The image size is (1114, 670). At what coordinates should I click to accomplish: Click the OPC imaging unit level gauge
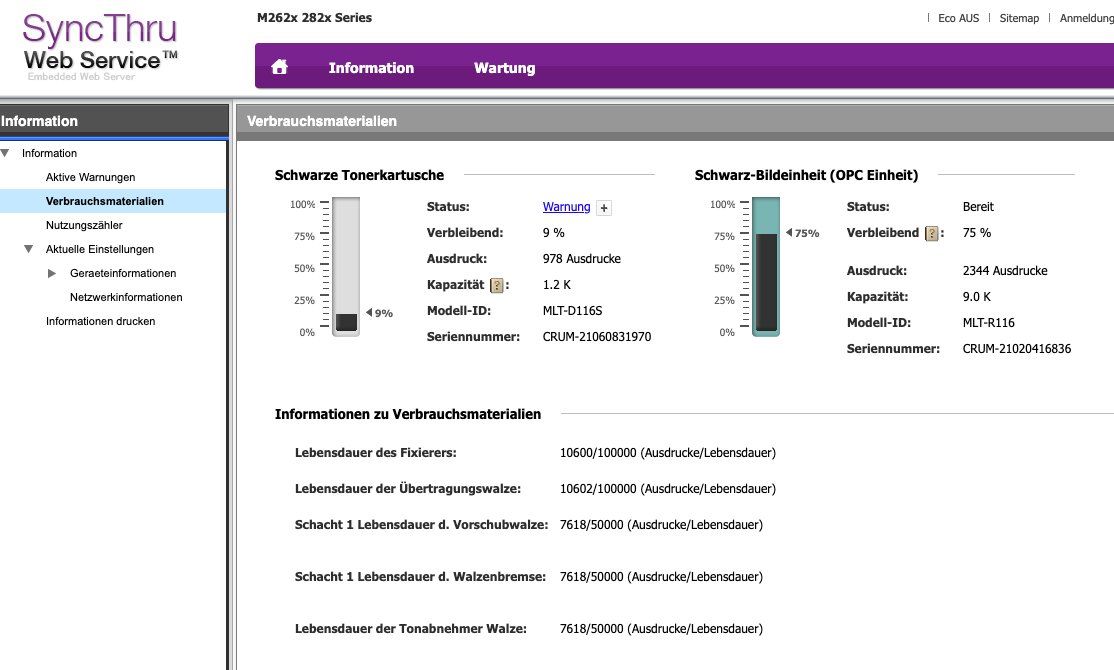(766, 266)
